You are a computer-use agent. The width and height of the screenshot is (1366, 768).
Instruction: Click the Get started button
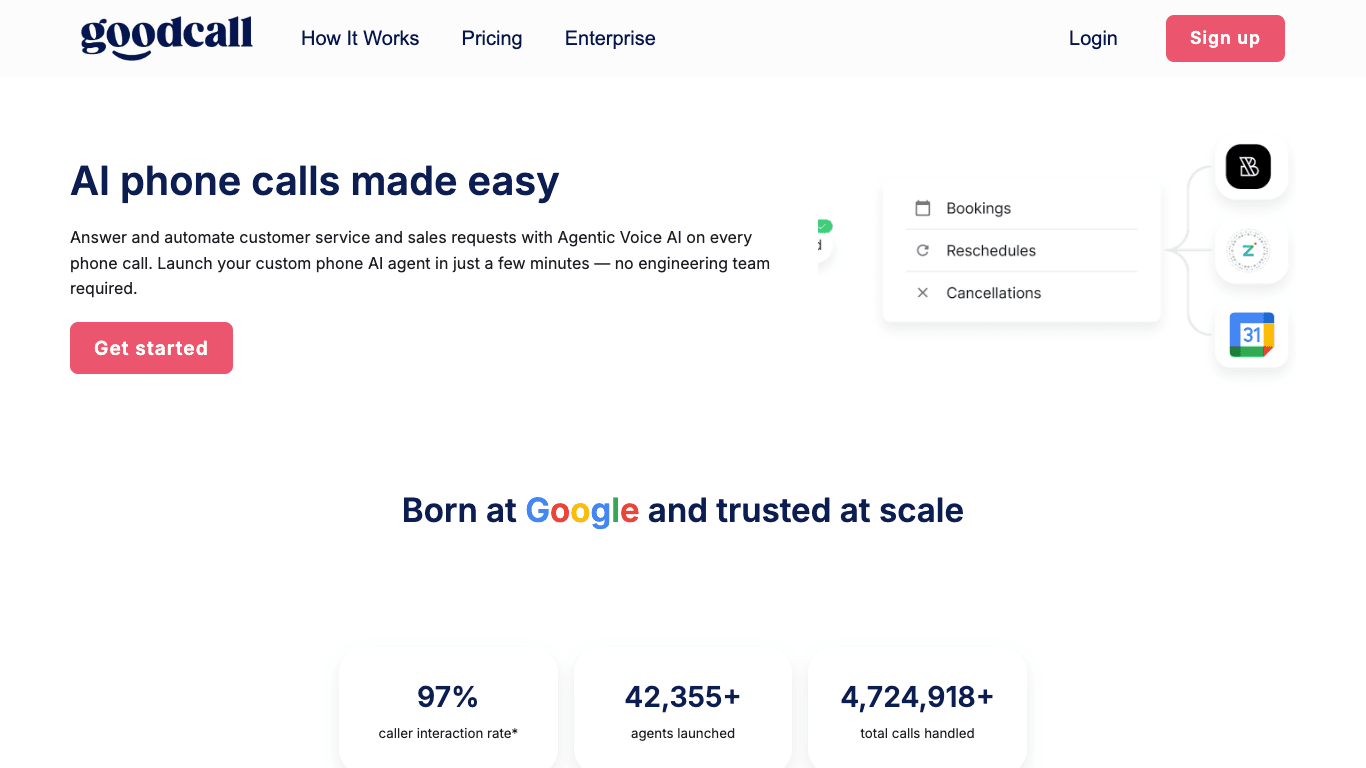151,348
